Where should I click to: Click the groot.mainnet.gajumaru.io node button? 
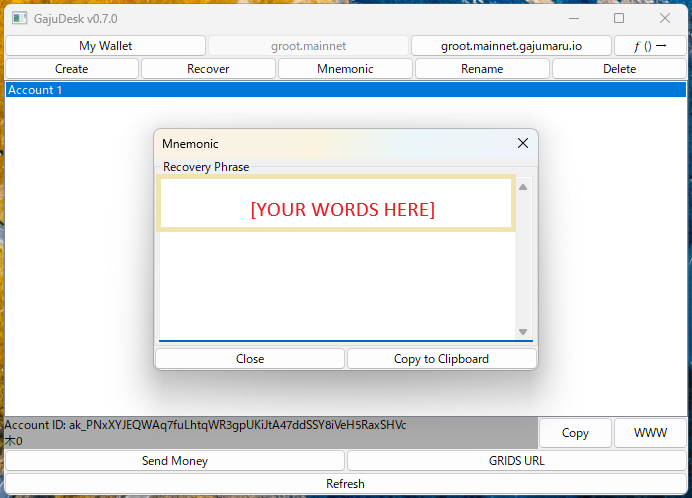click(x=511, y=46)
